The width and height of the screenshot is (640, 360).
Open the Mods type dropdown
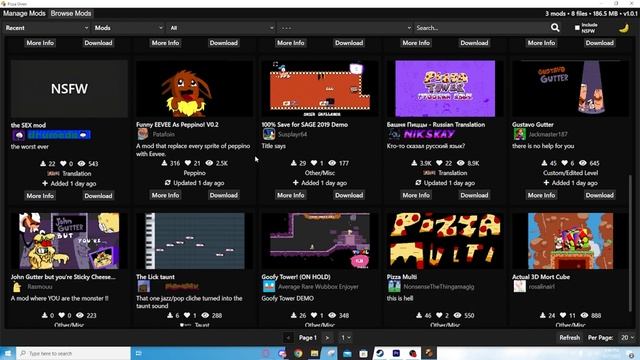128,28
